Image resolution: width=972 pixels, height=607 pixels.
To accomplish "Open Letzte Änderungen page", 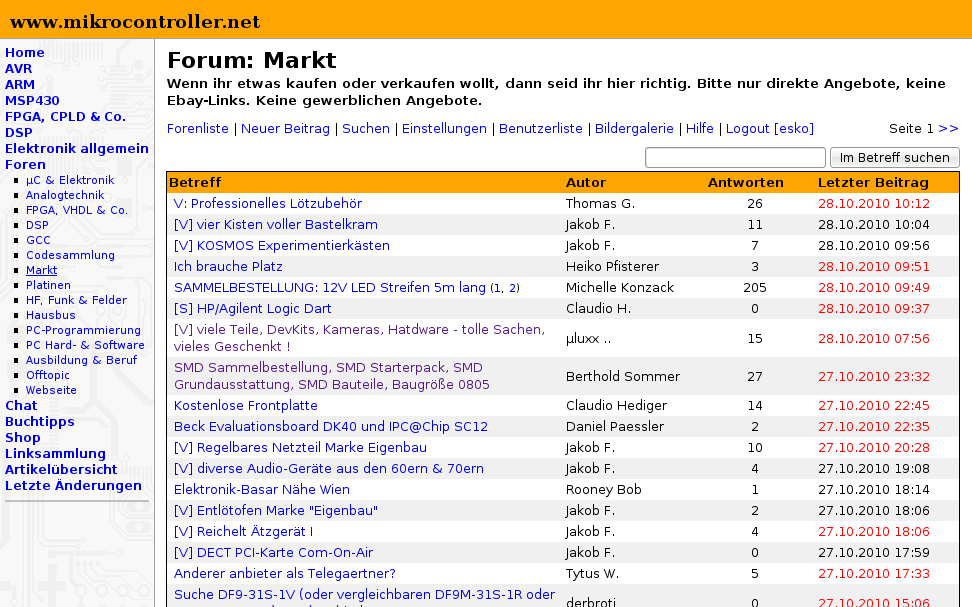I will 73,485.
